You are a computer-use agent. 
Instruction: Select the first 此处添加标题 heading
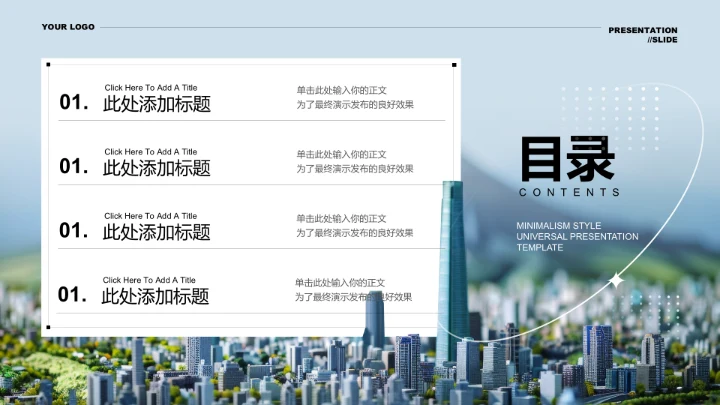pyautogui.click(x=157, y=104)
